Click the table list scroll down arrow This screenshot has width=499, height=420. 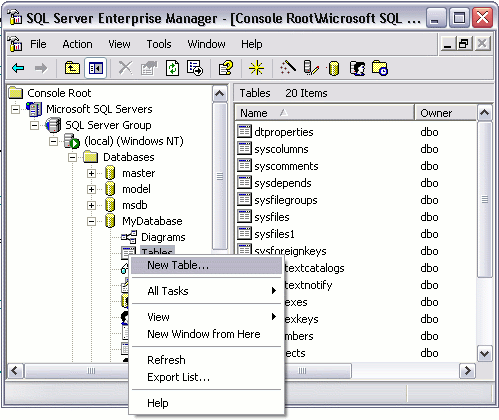(484, 353)
